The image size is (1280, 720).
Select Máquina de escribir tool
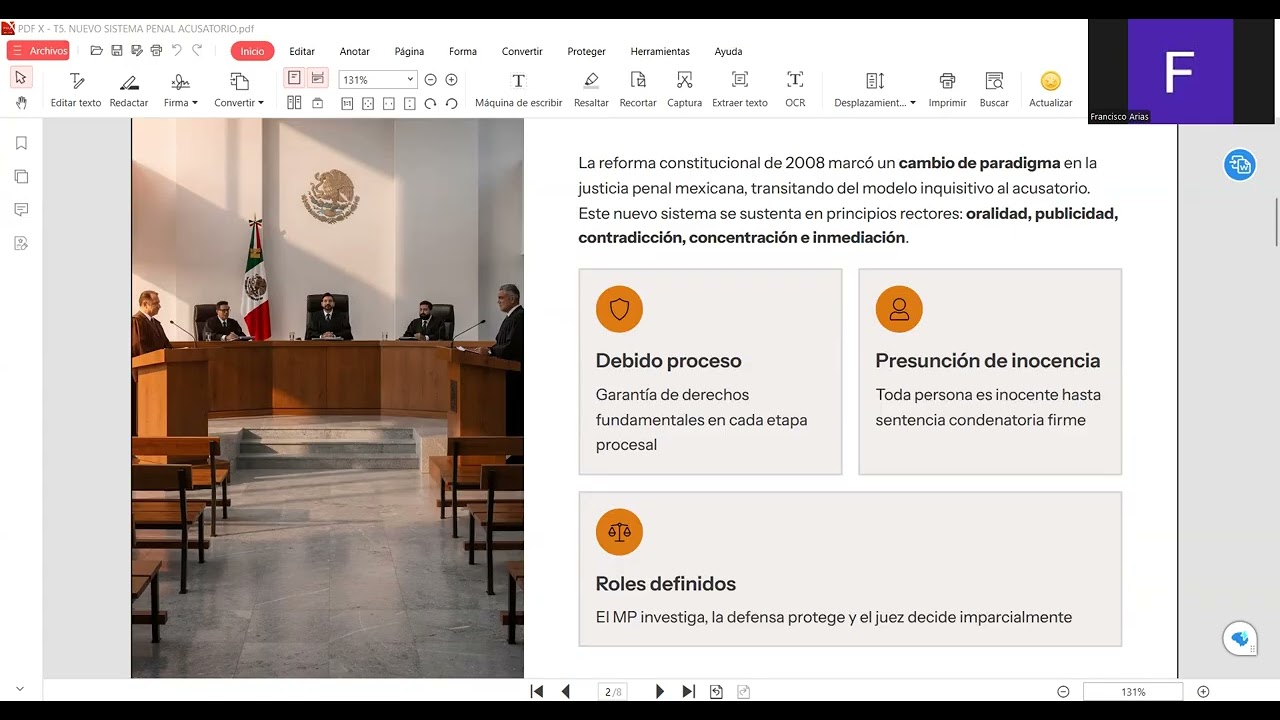click(x=518, y=90)
